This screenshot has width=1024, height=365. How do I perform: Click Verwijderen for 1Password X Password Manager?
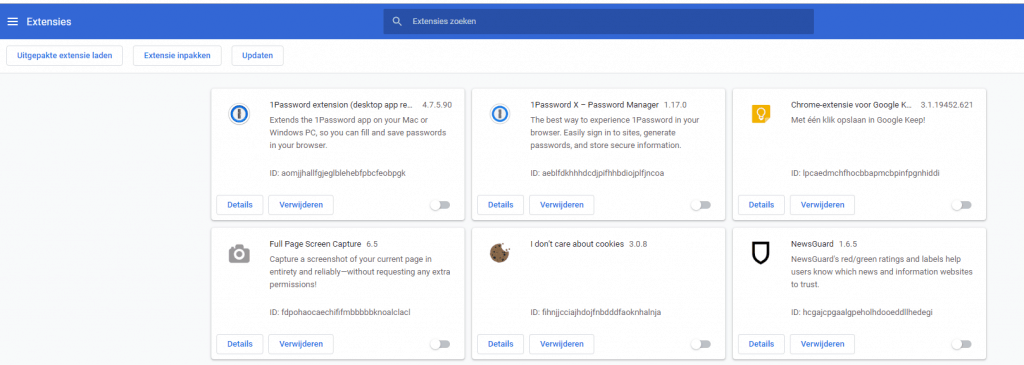point(562,205)
